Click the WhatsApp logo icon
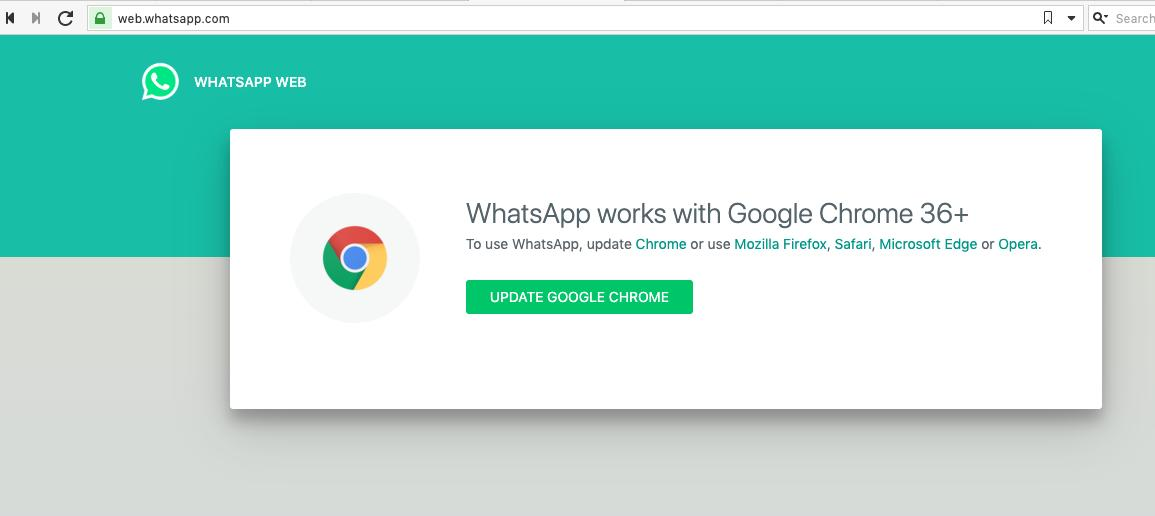The width and height of the screenshot is (1155, 516). [160, 82]
